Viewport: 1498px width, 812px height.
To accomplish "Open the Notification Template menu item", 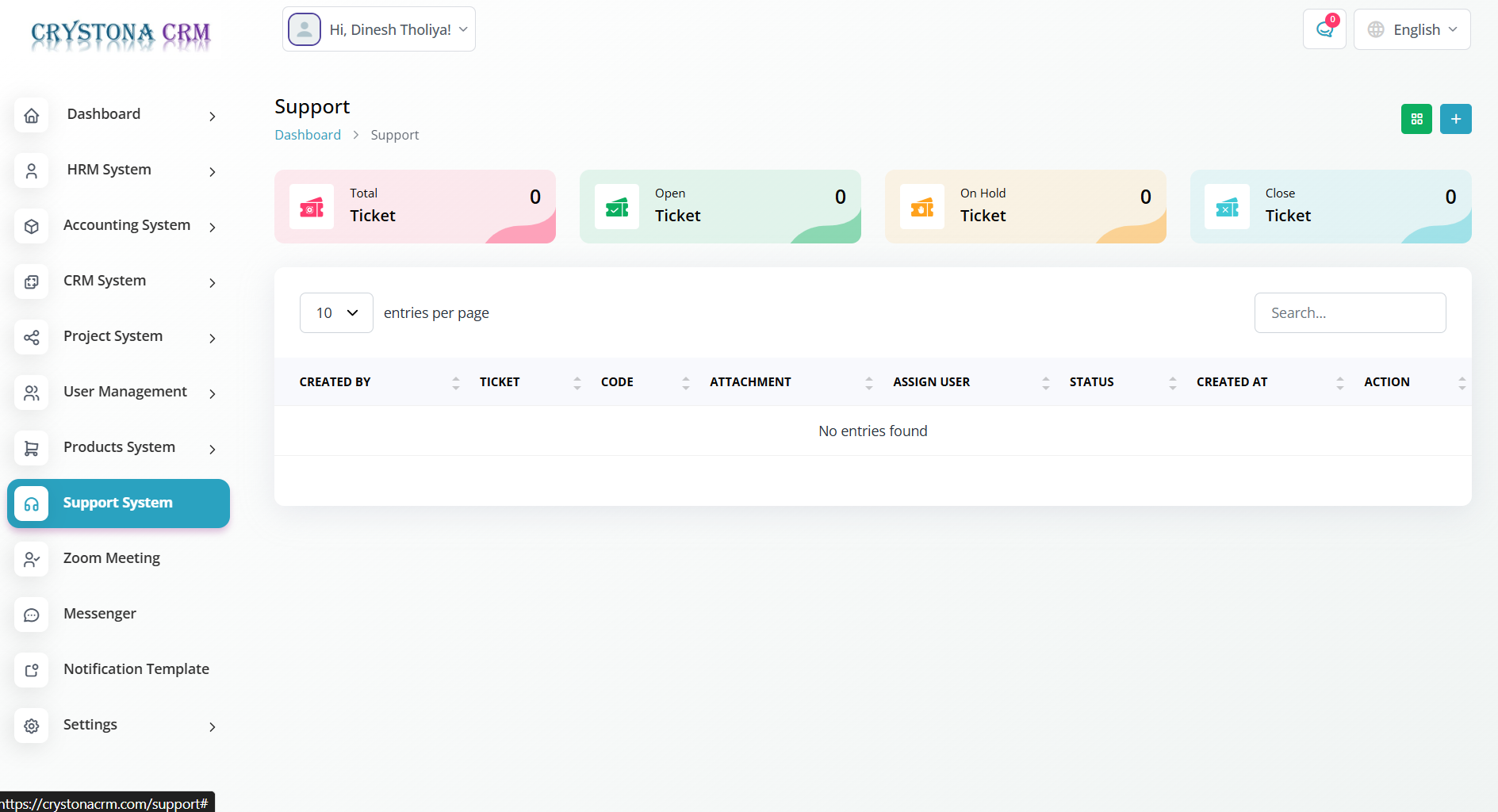I will [136, 669].
